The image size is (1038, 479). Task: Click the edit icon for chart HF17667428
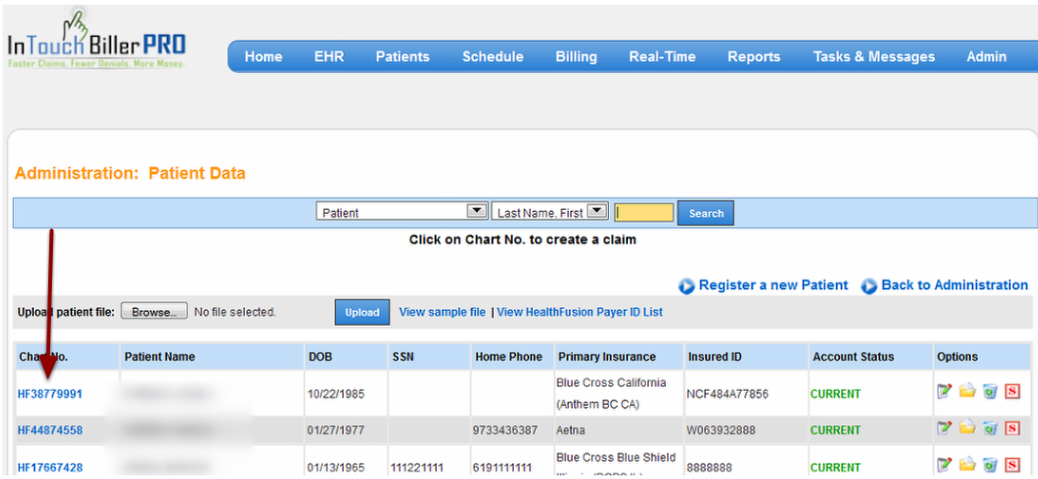[944, 465]
